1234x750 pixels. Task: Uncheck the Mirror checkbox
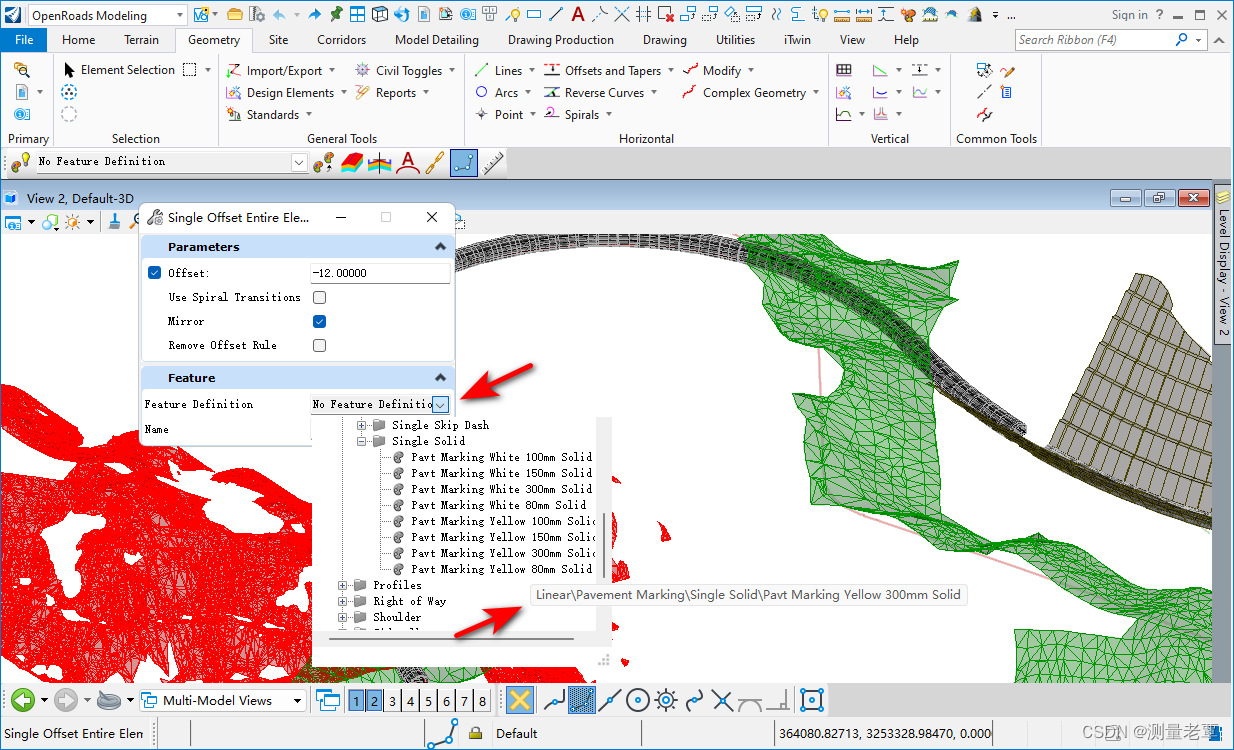(320, 321)
